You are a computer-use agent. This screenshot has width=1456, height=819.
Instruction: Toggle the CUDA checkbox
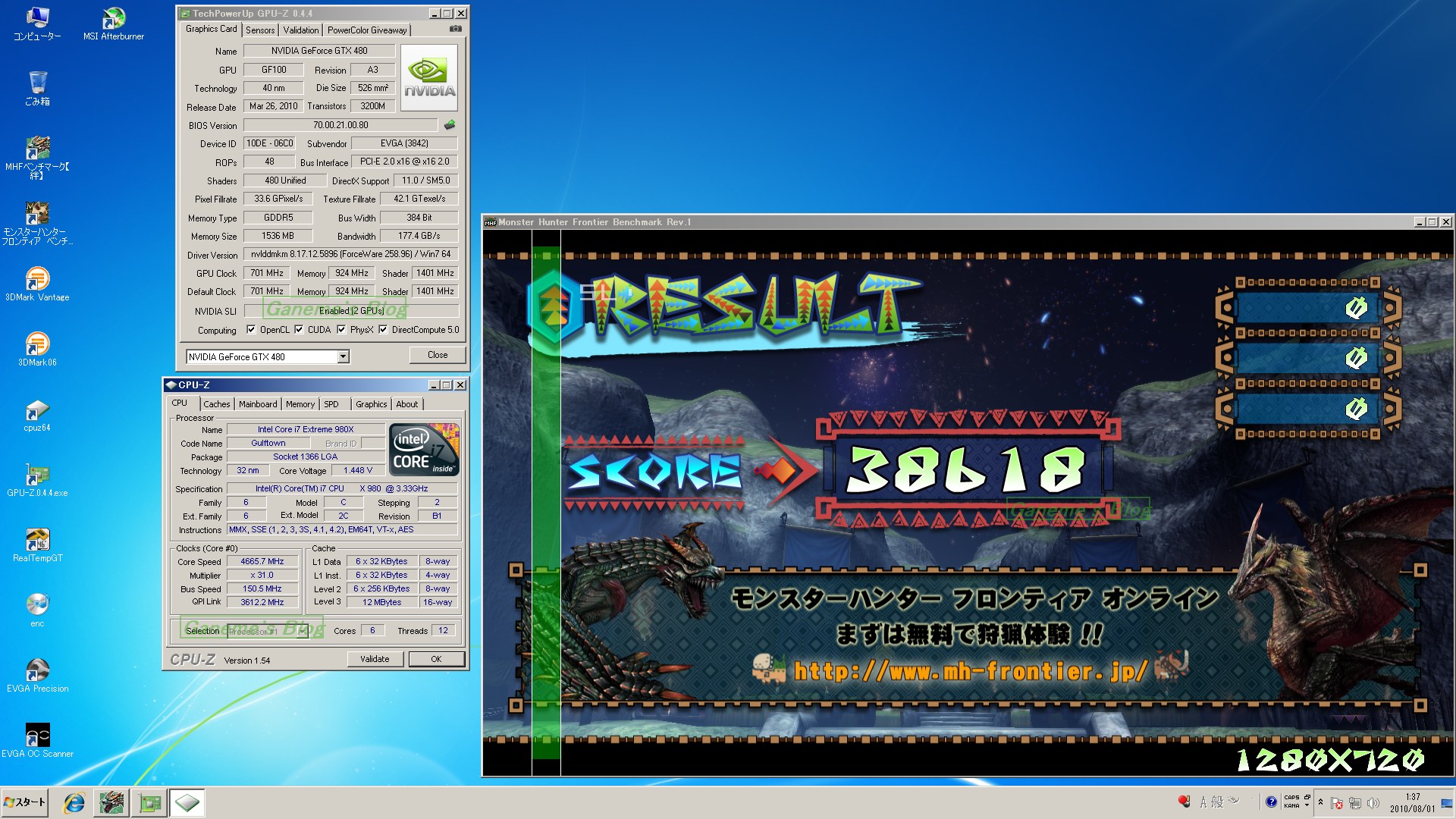pos(299,329)
